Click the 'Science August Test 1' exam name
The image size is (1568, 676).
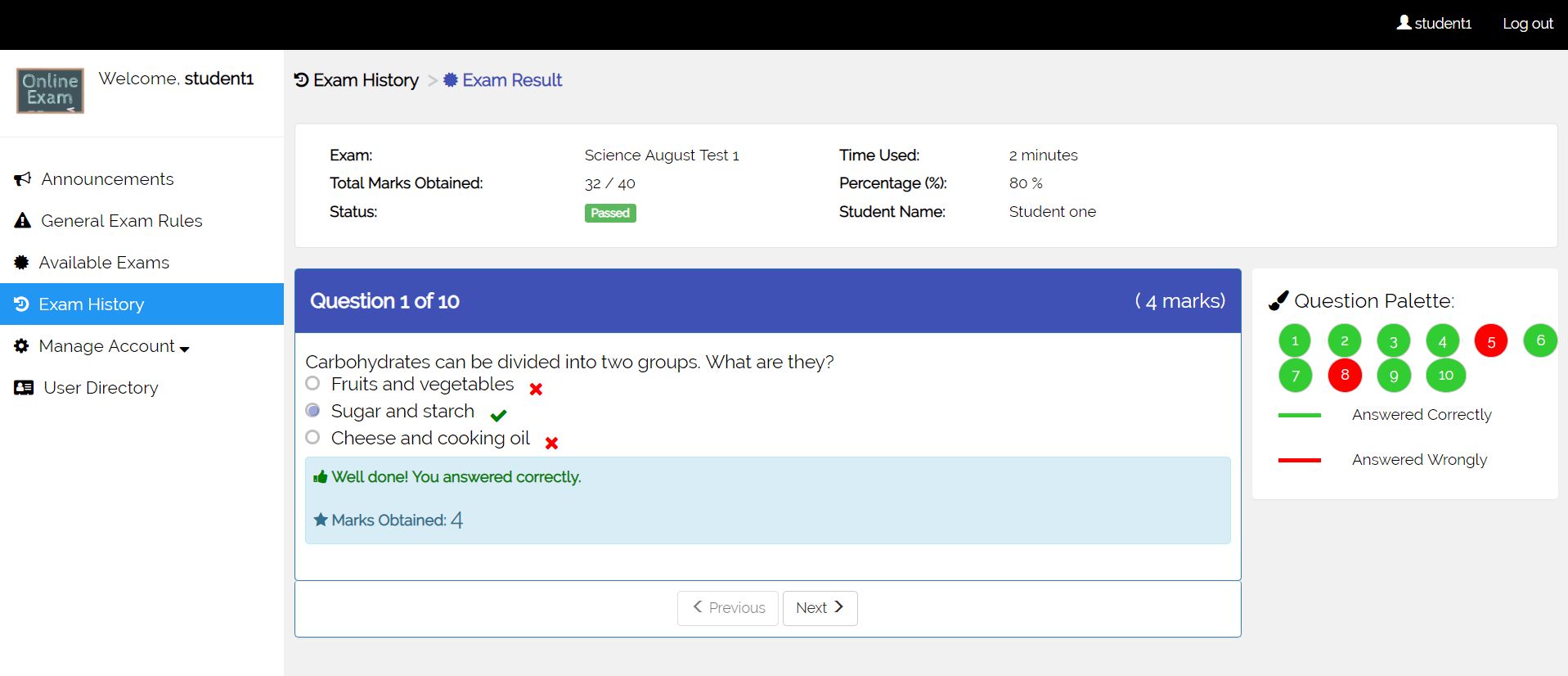pos(662,155)
